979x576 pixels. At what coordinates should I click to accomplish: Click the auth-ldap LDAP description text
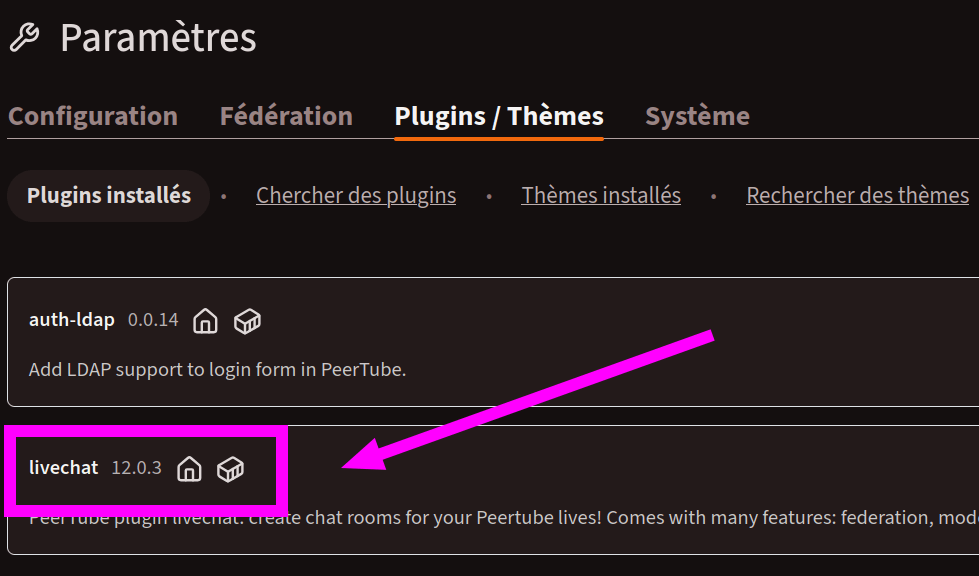pos(217,369)
